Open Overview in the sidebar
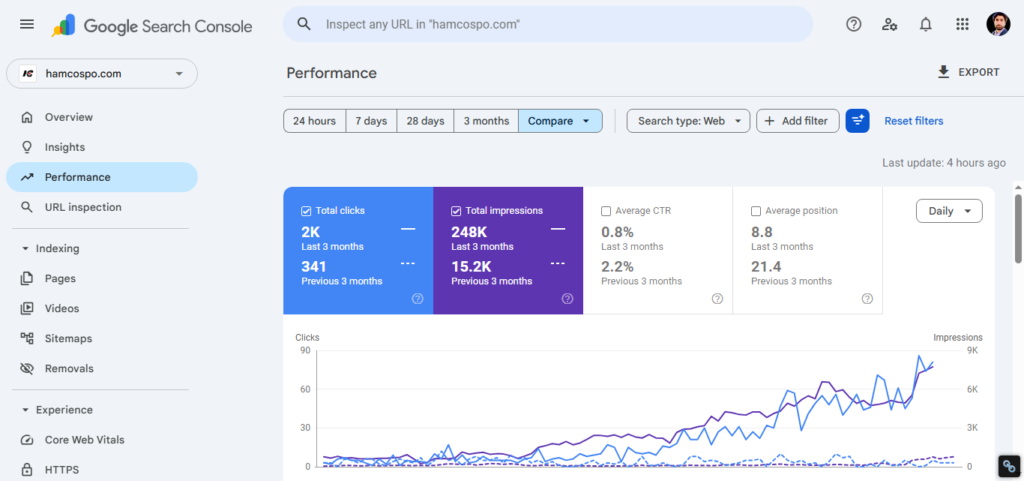Viewport: 1024px width, 481px height. [102, 117]
